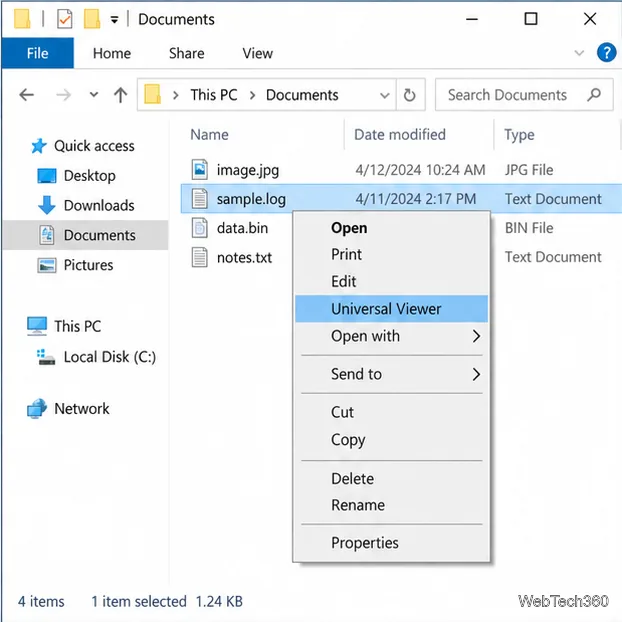Viewport: 622px width, 622px height.
Task: Click the image.jpg file icon
Action: (x=200, y=169)
